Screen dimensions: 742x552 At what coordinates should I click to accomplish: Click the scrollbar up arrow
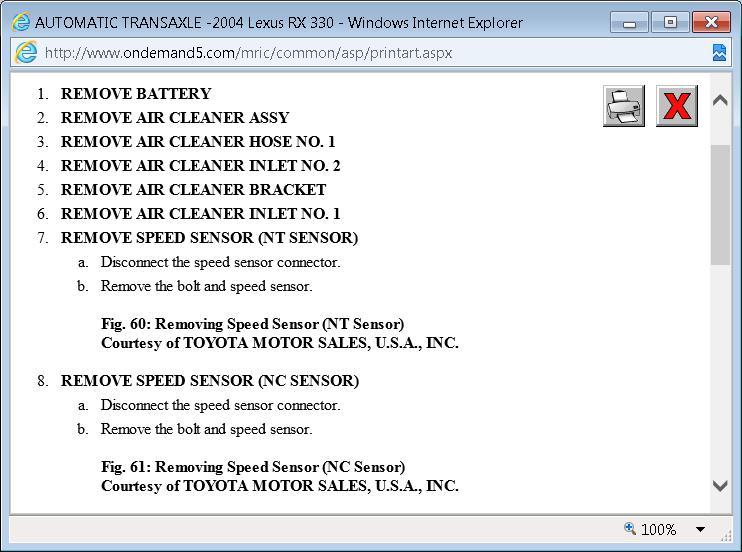coord(720,100)
